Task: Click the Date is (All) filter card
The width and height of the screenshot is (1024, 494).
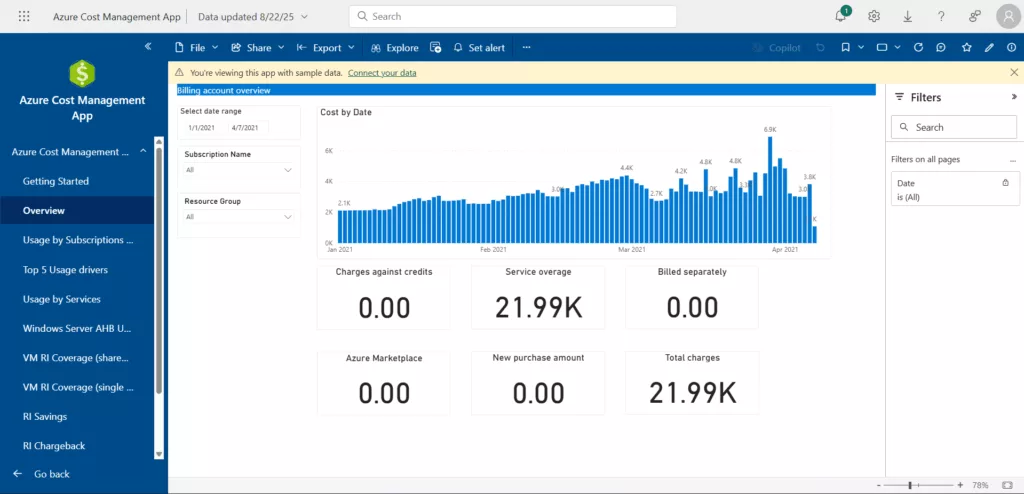Action: point(955,189)
